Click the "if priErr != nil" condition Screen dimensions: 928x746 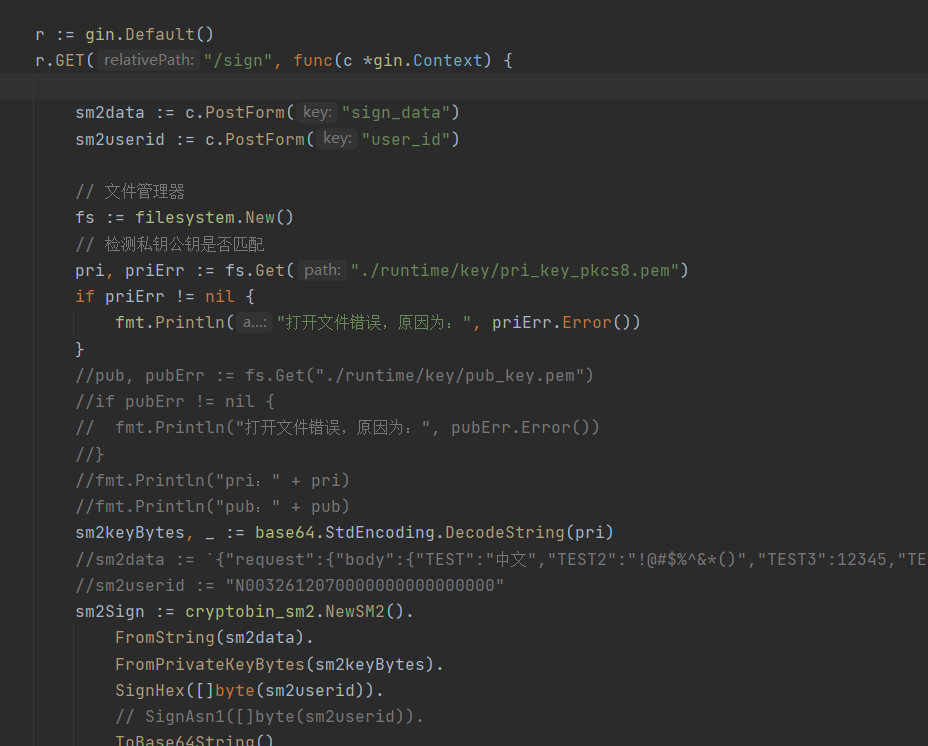pos(165,296)
